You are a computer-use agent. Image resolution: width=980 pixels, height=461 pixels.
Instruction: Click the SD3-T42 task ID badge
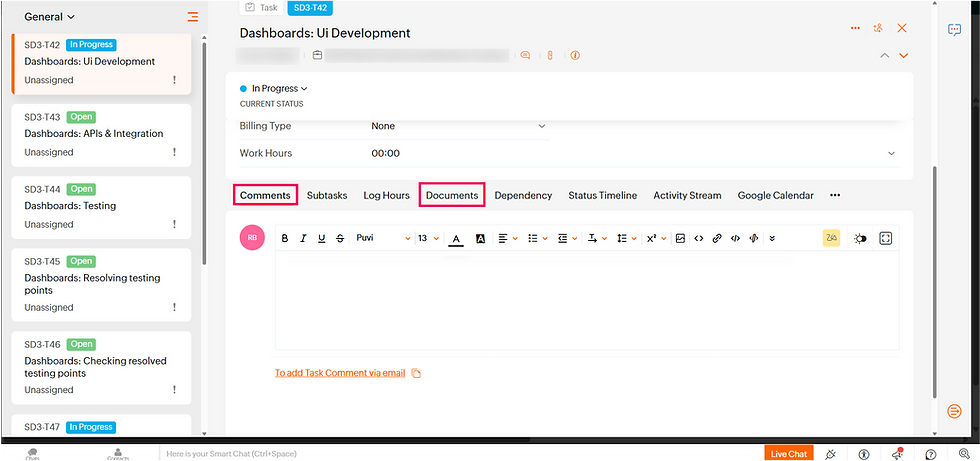[x=310, y=7]
